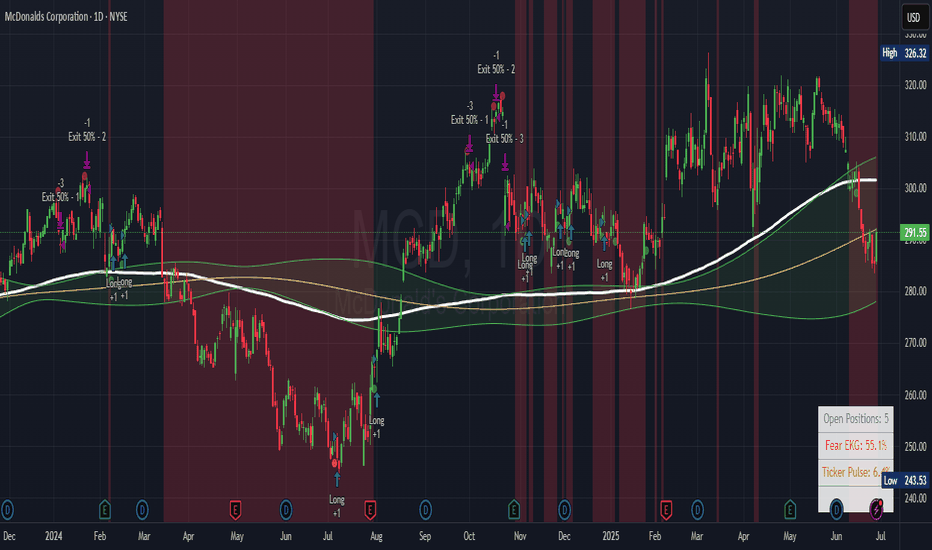
Task: Click the Exit 50% - 1 label in January 2024
Action: point(61,197)
